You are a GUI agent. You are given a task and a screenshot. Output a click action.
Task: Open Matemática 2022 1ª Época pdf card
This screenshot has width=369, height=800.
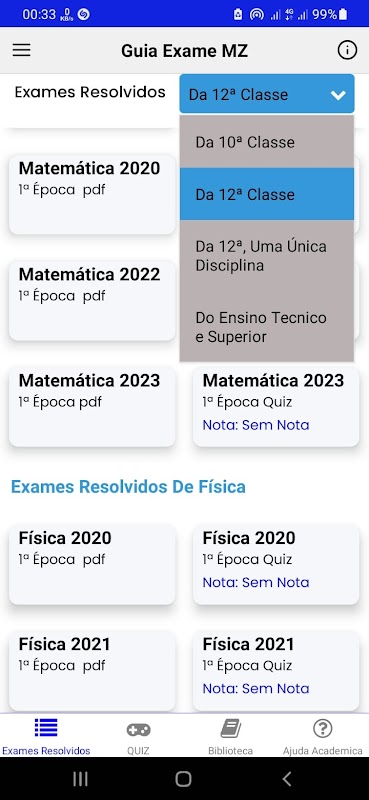92,301
